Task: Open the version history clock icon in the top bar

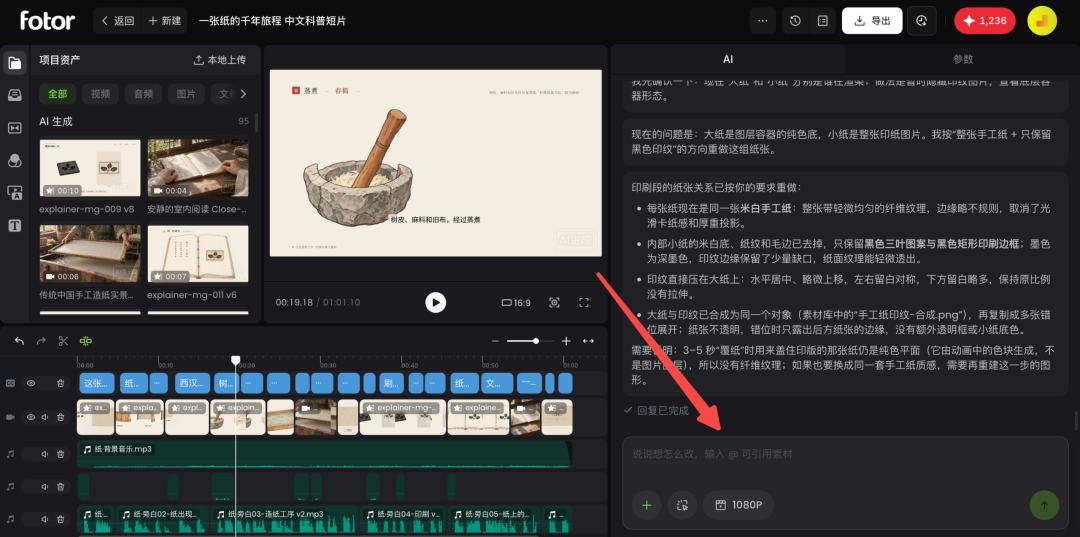Action: pos(796,21)
